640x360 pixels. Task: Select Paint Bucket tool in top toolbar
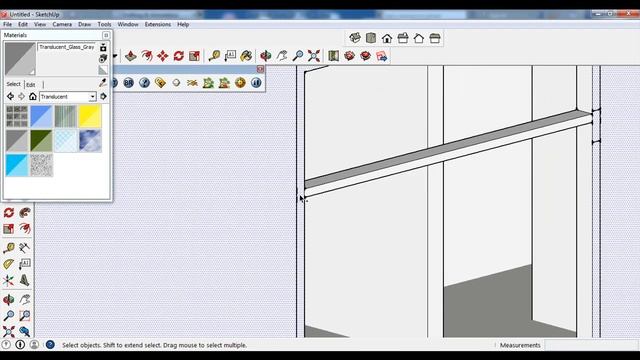coord(246,56)
